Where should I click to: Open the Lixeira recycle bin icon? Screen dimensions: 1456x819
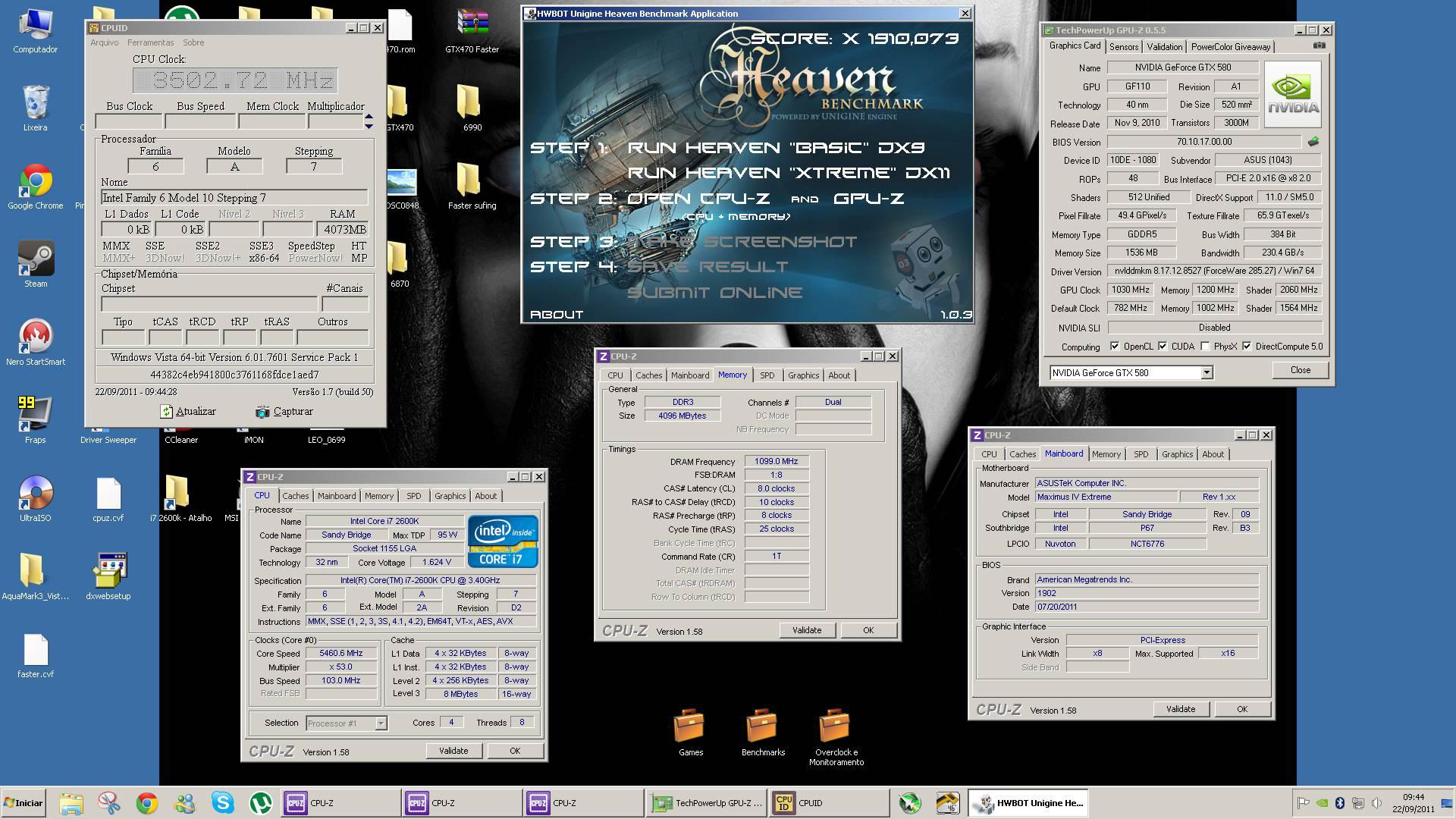pyautogui.click(x=35, y=108)
